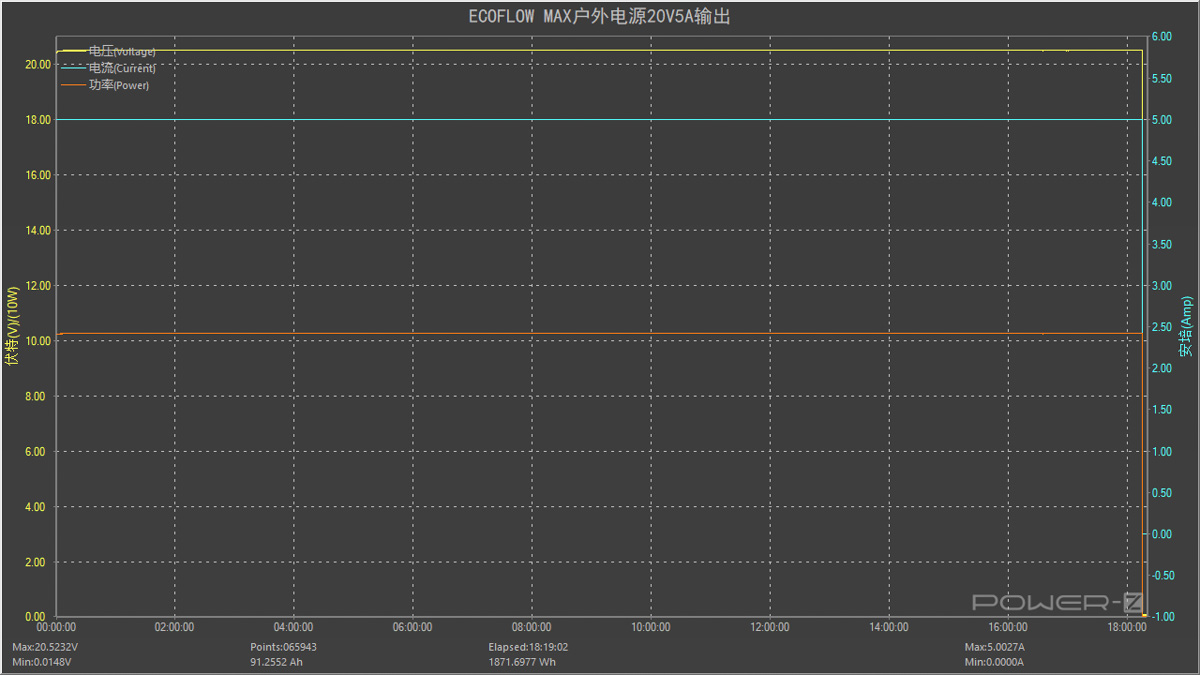Toggle the 电流(Current) legend entry
This screenshot has height=675, width=1200.
[x=122, y=68]
